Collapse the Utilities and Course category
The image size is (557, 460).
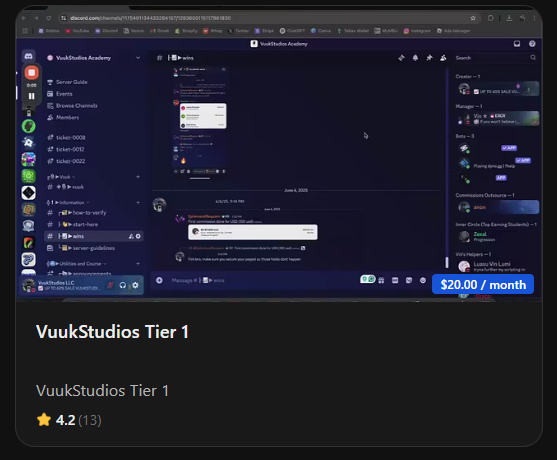(77, 264)
